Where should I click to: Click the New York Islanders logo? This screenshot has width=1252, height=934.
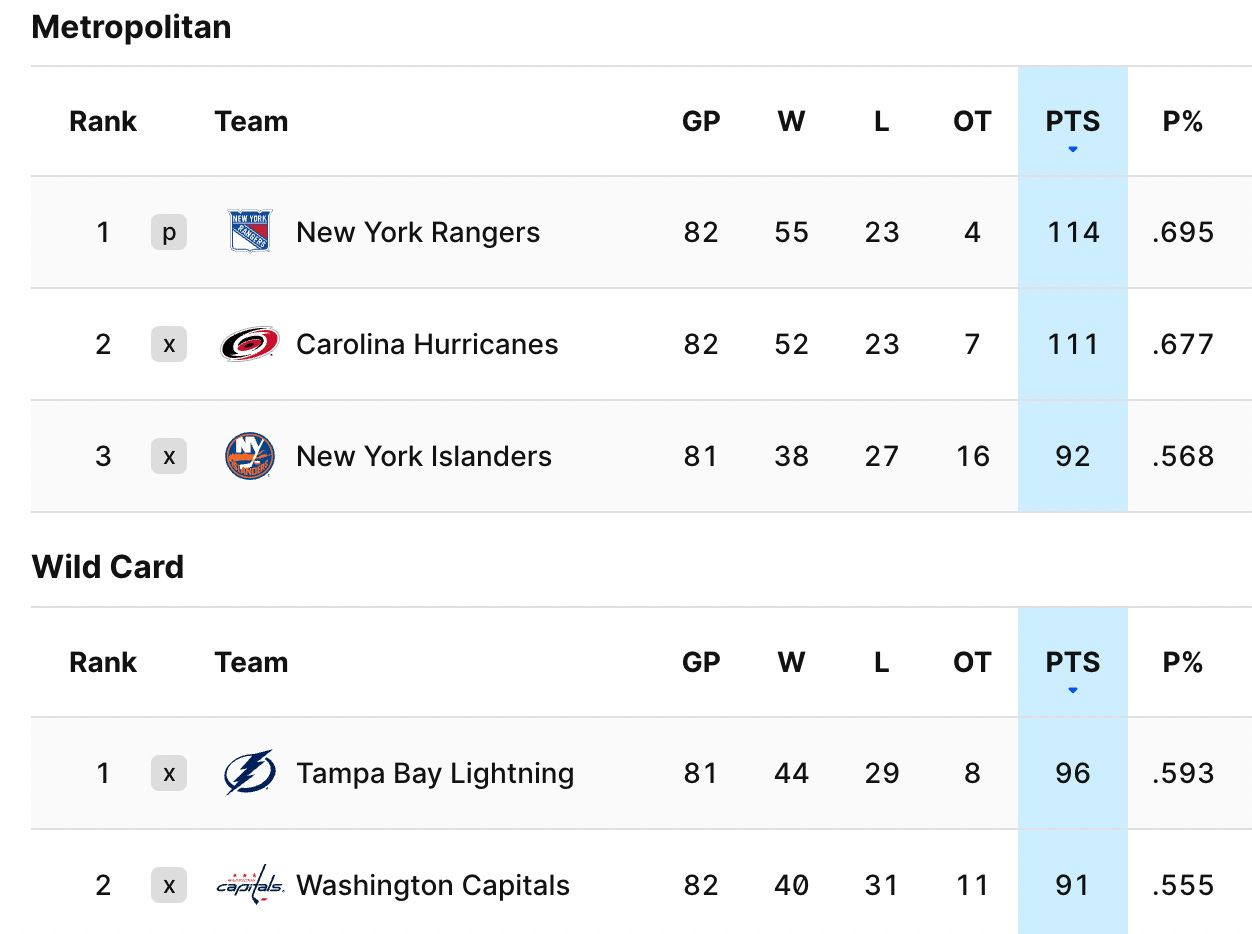pos(250,456)
